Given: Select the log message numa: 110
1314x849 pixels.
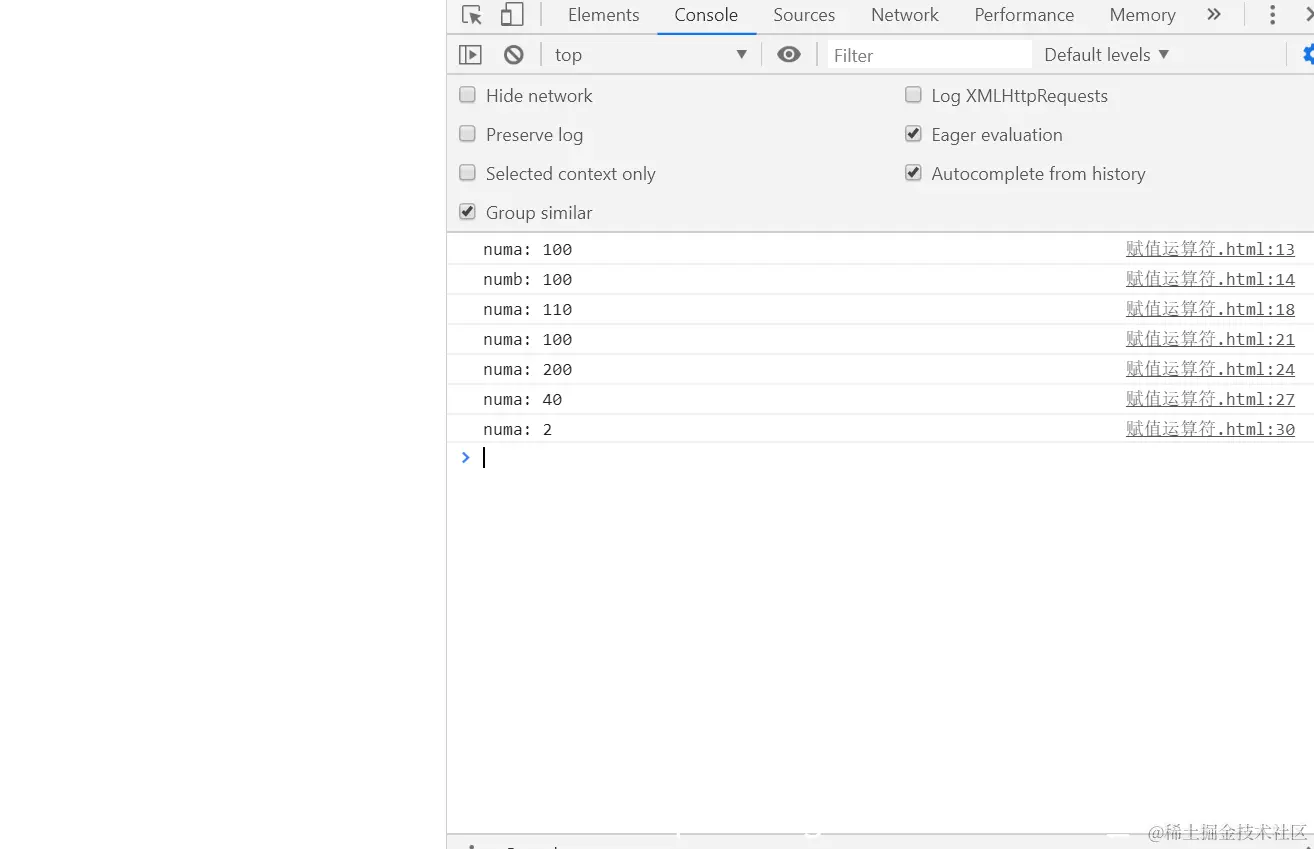Looking at the screenshot, I should tap(528, 309).
